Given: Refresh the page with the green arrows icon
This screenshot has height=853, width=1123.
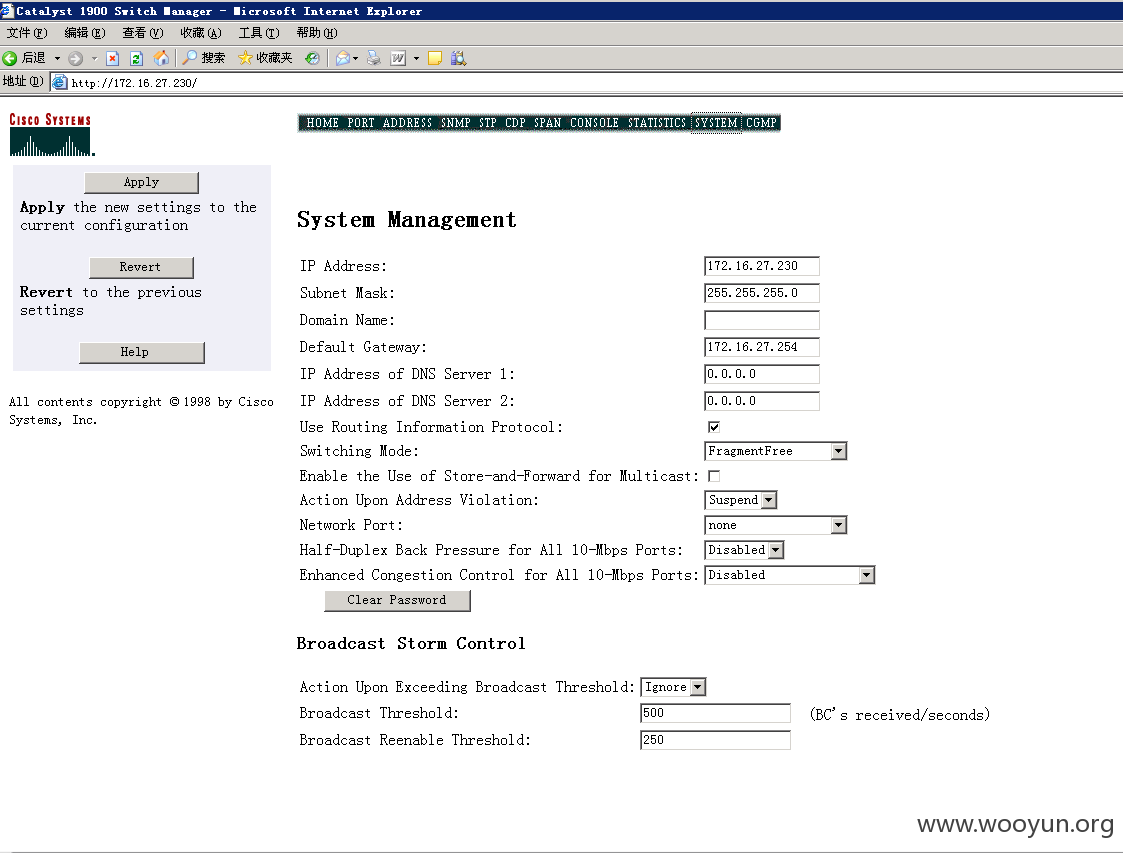Looking at the screenshot, I should click(136, 58).
